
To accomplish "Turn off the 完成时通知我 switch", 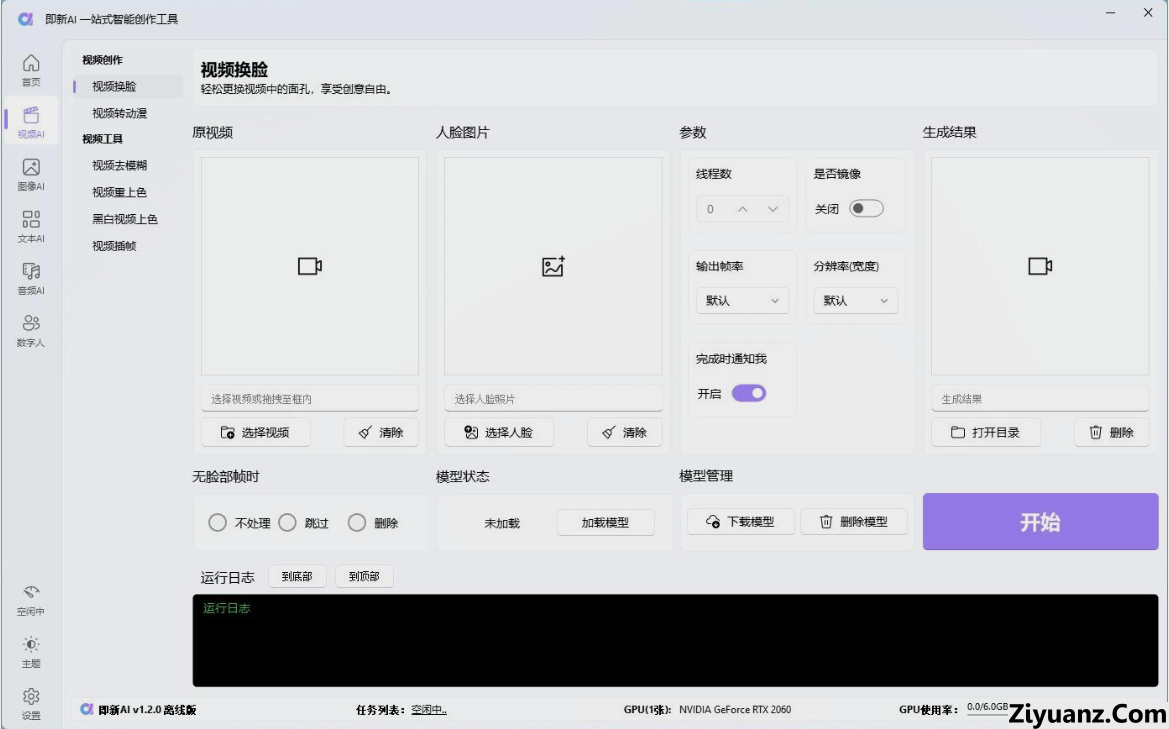I will 748,394.
